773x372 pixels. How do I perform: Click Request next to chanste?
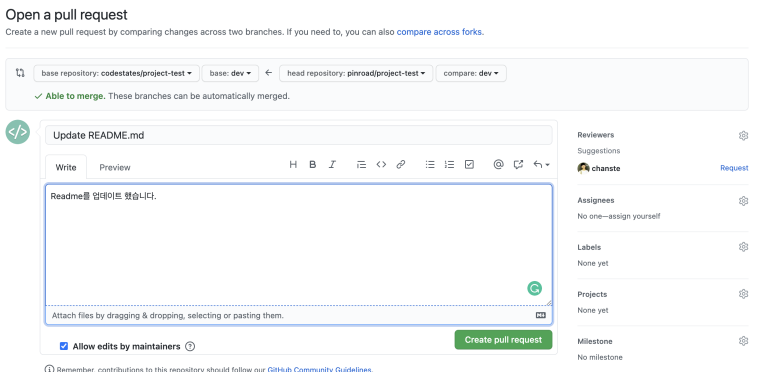[734, 168]
